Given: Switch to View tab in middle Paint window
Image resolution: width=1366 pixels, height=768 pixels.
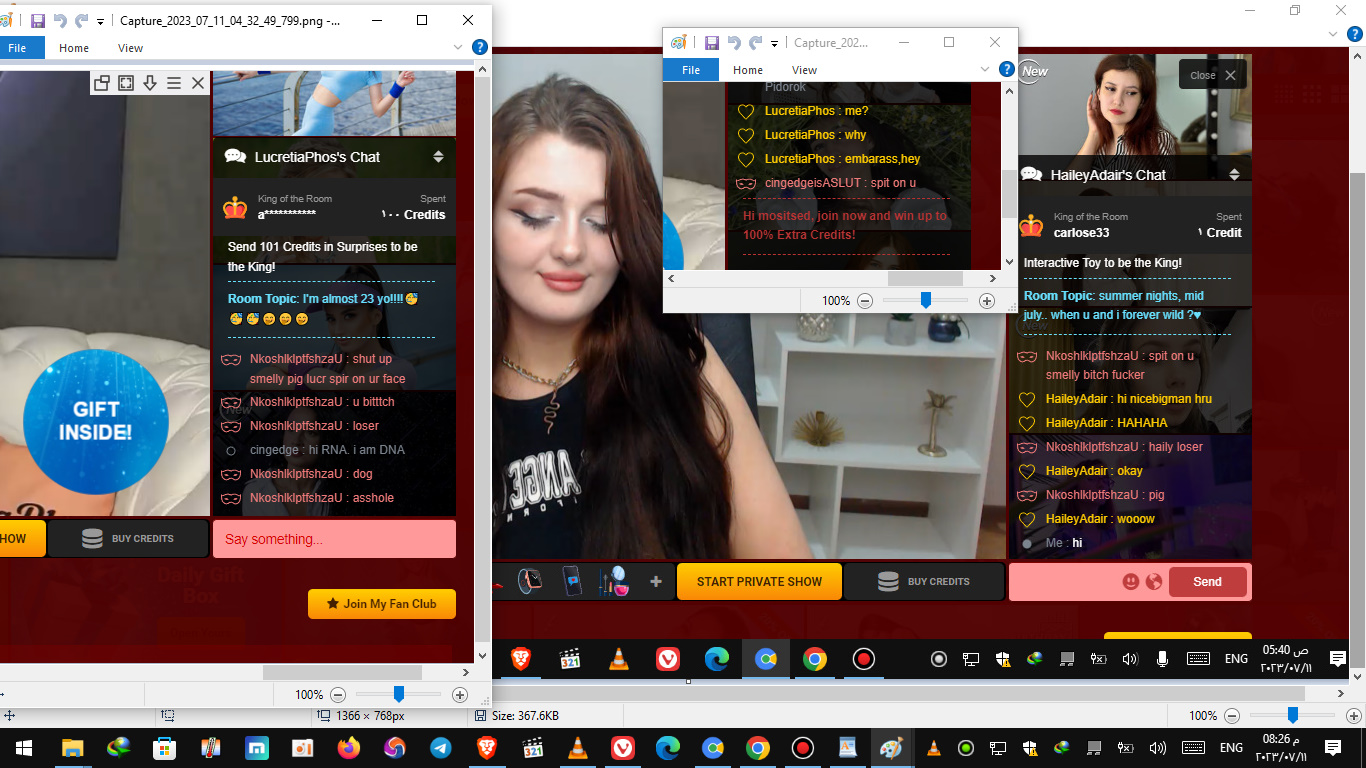Looking at the screenshot, I should click(804, 70).
